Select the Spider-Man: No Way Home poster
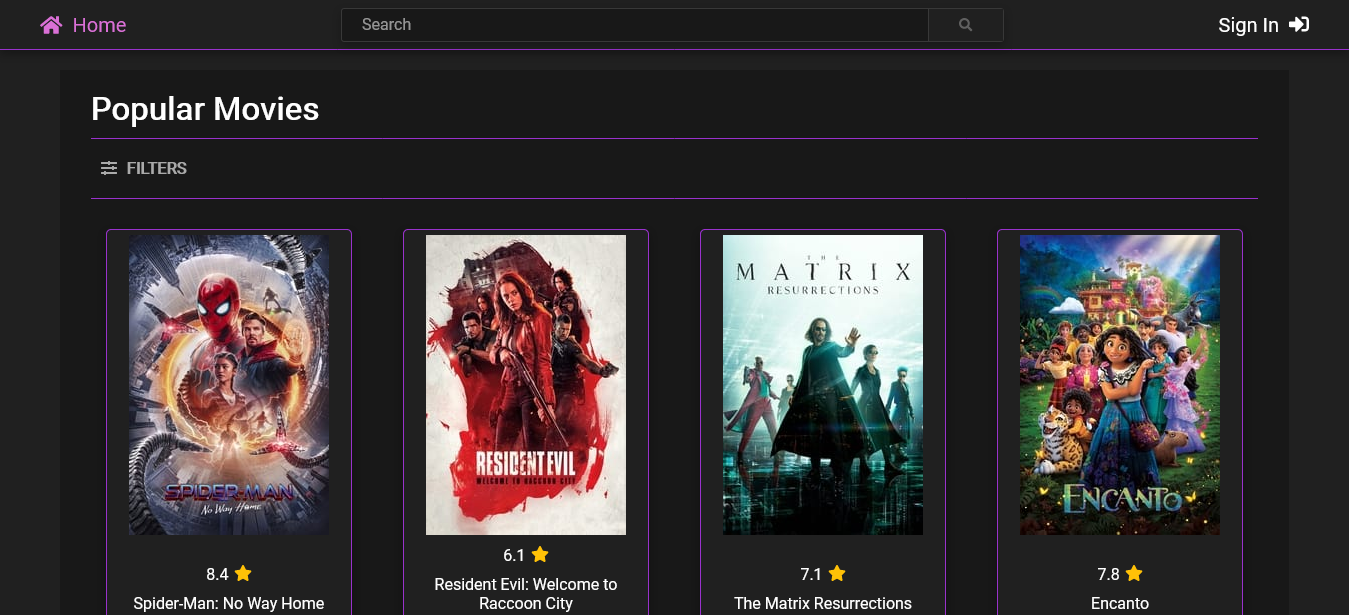 (228, 384)
